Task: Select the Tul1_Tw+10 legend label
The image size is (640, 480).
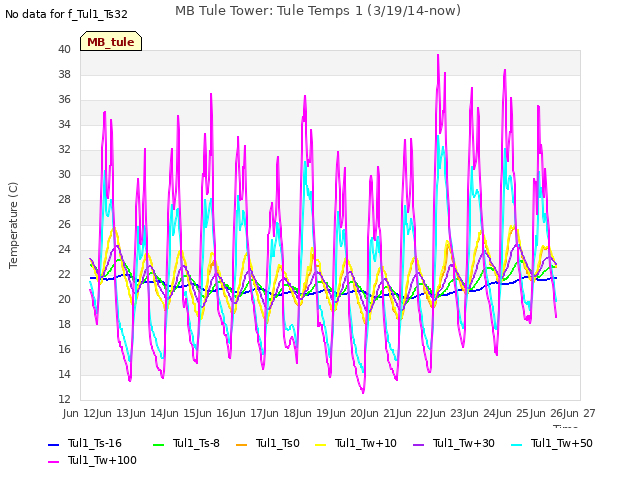Action: [366, 443]
